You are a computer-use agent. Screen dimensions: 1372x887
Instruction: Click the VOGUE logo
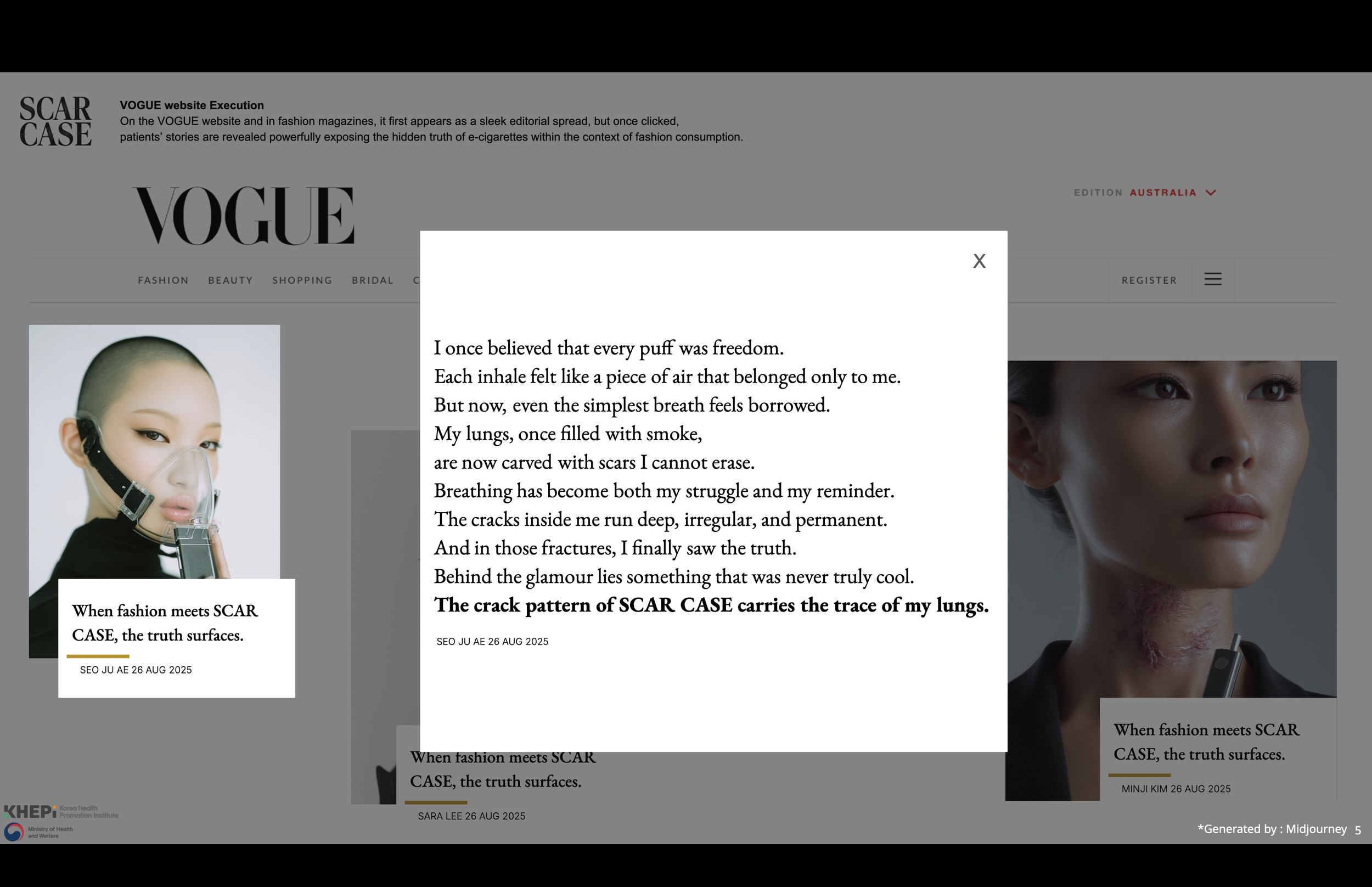pos(243,215)
